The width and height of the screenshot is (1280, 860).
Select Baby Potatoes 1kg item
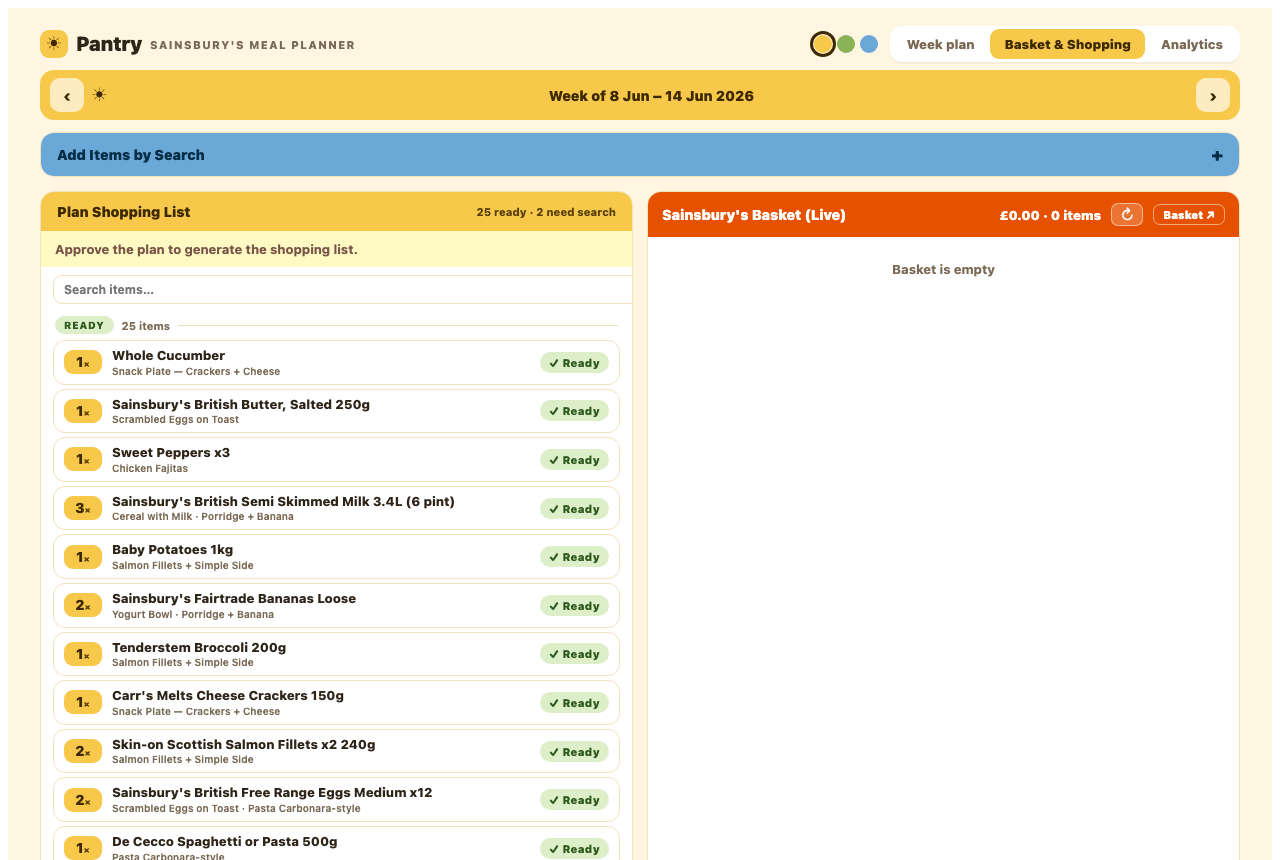coord(172,550)
